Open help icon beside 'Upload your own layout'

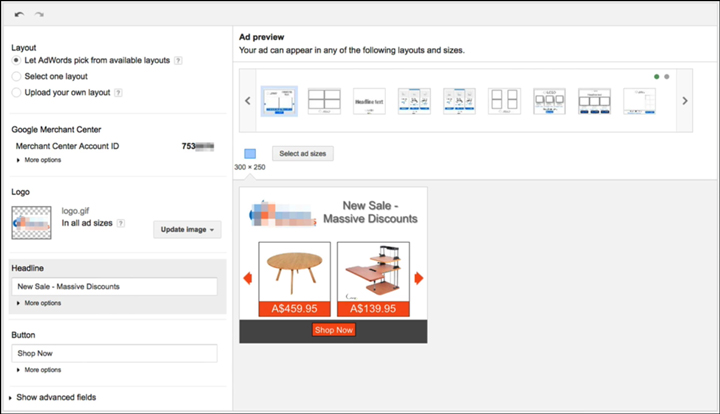[x=119, y=93]
